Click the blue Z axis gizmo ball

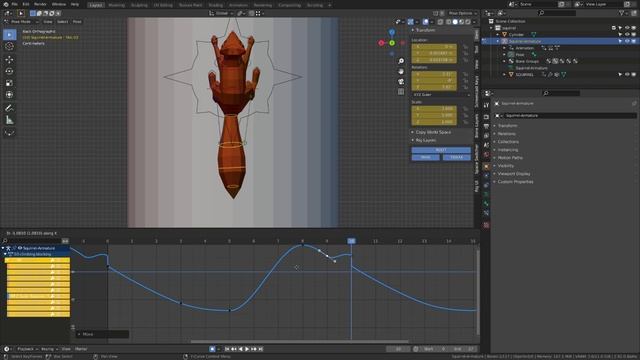point(392,32)
